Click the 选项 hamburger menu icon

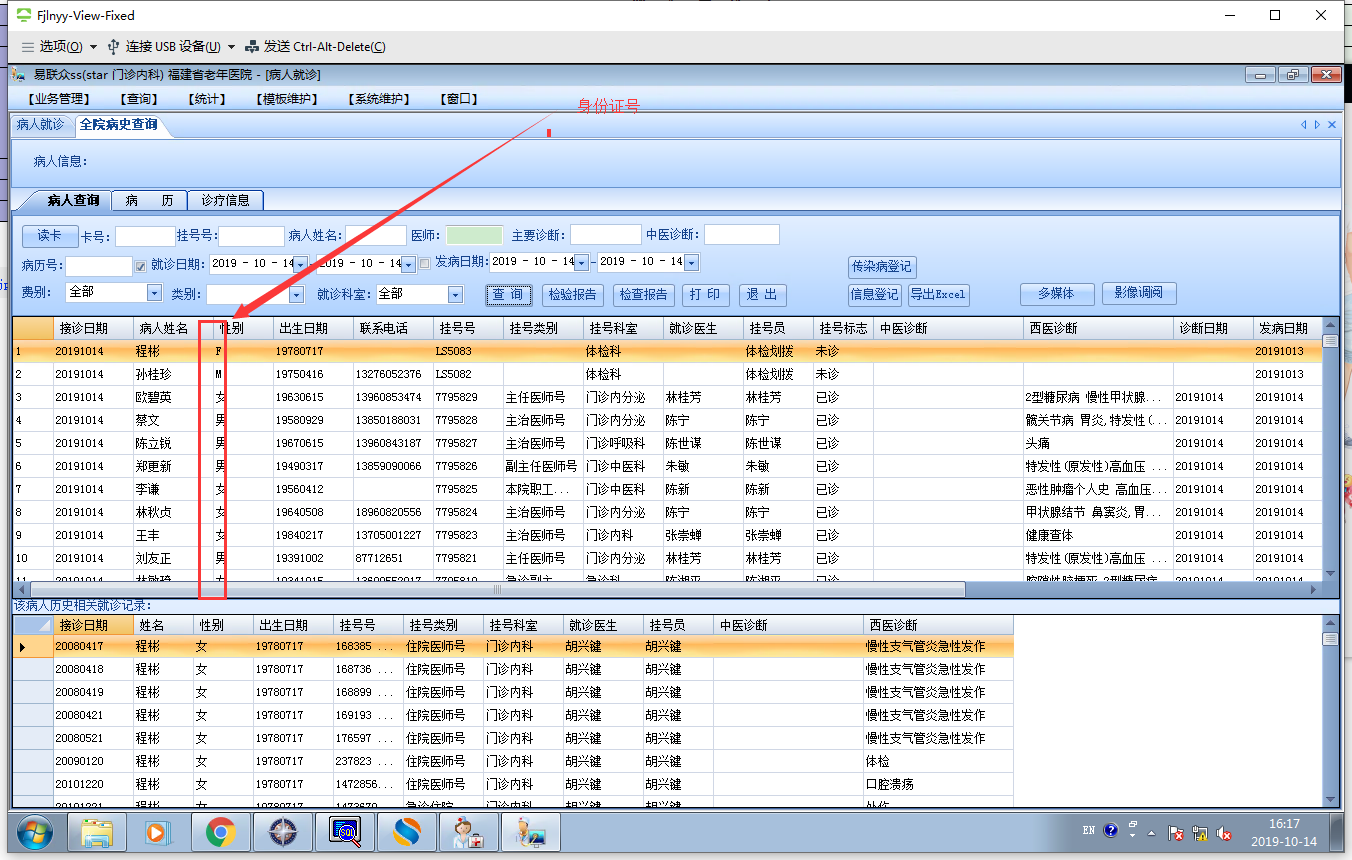[x=27, y=47]
